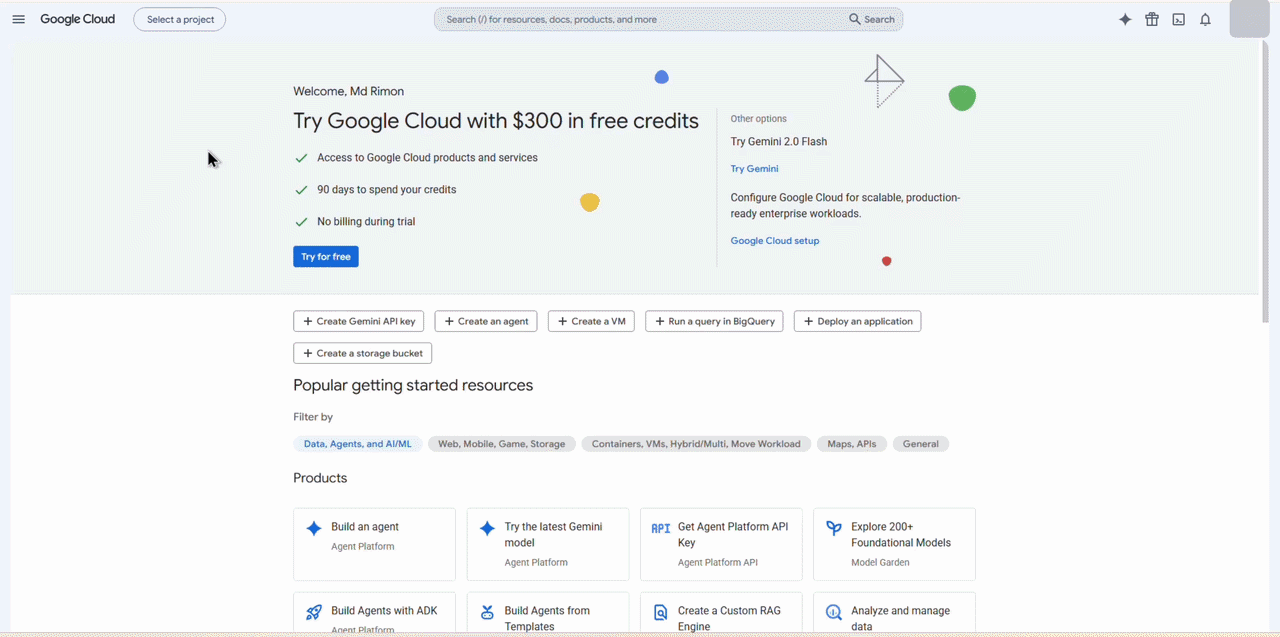This screenshot has height=637, width=1280.
Task: Click plus icon on Create a storage bucket
Action: pyautogui.click(x=308, y=353)
